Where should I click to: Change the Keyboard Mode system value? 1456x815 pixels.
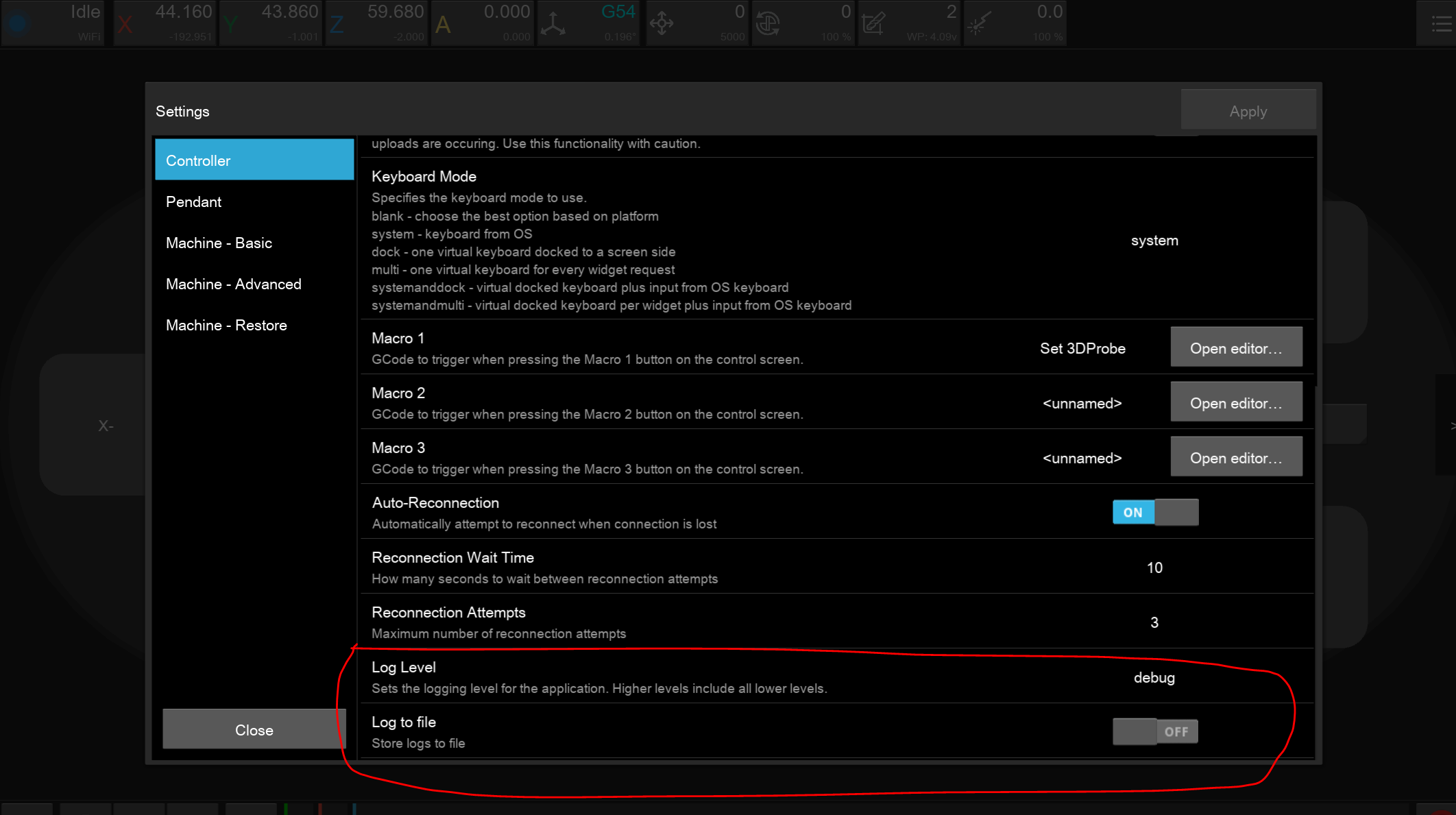1154,241
